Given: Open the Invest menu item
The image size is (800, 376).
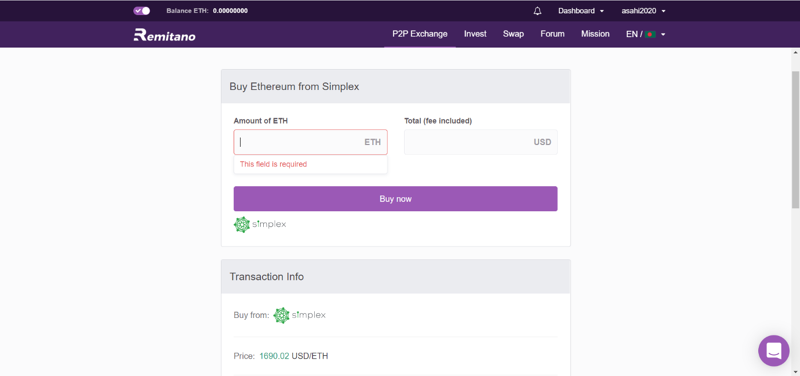Looking at the screenshot, I should point(475,34).
